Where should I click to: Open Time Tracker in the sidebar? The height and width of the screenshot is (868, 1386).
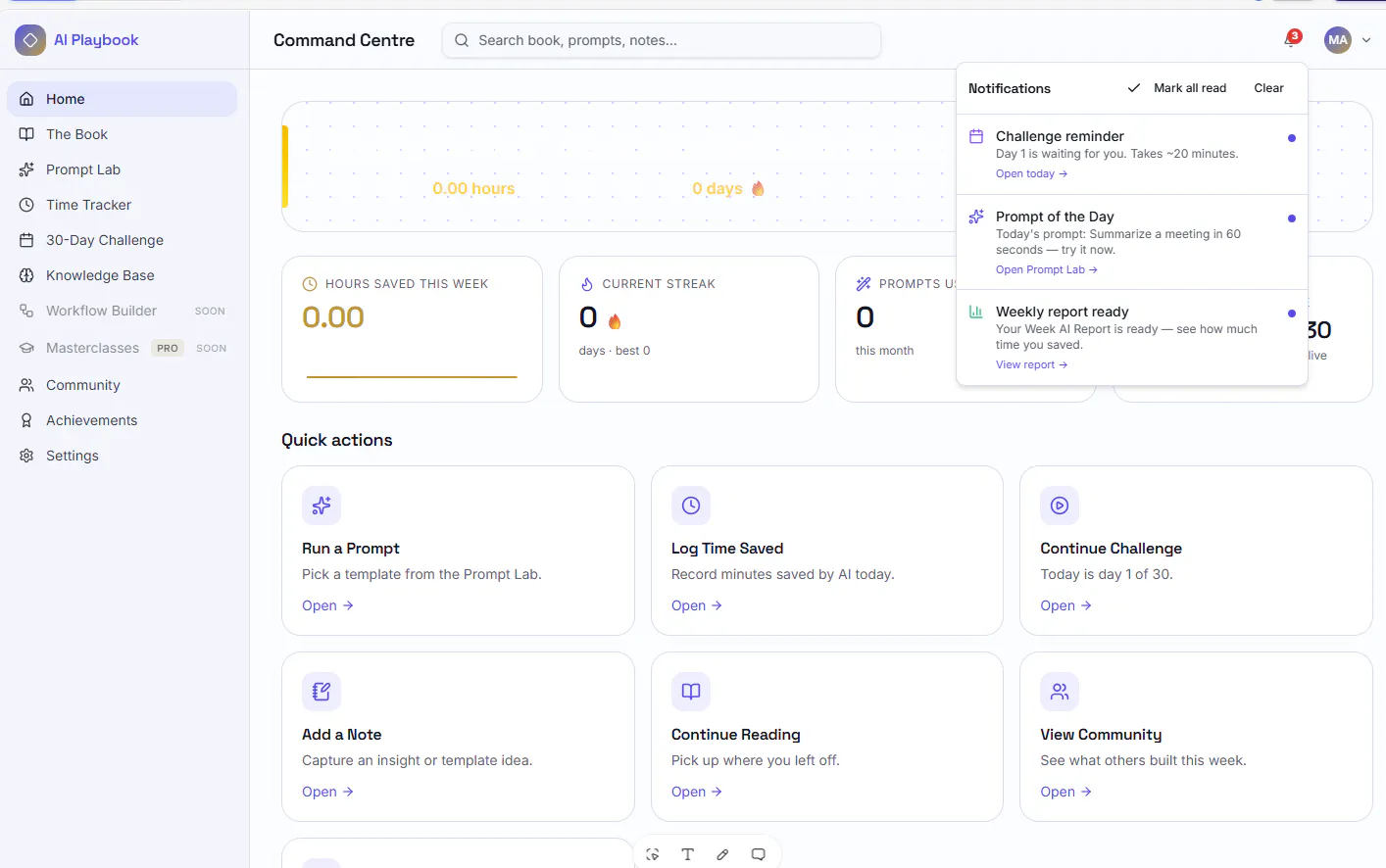122,205
